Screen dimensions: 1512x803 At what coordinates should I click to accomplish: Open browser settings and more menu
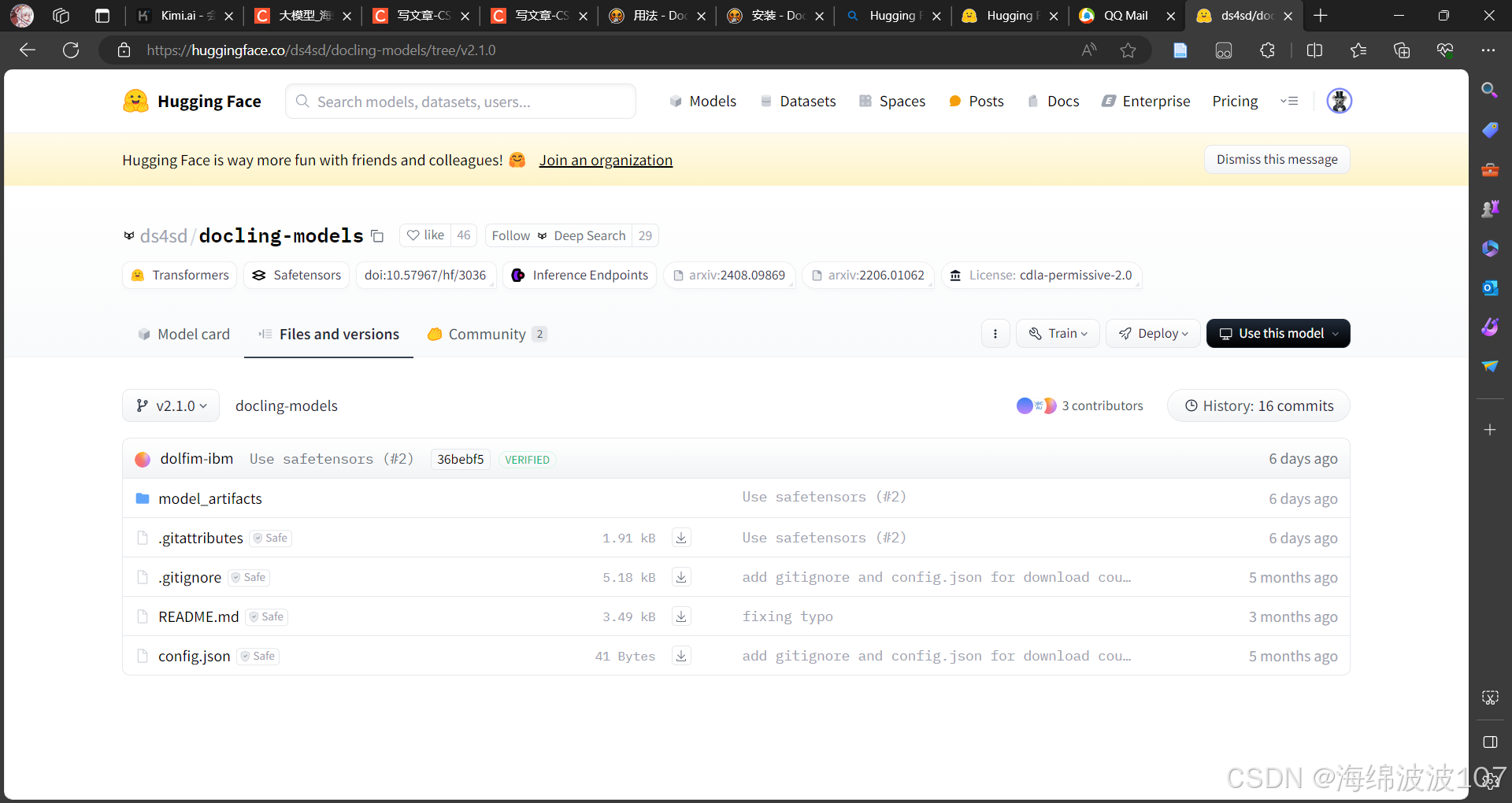point(1488,50)
